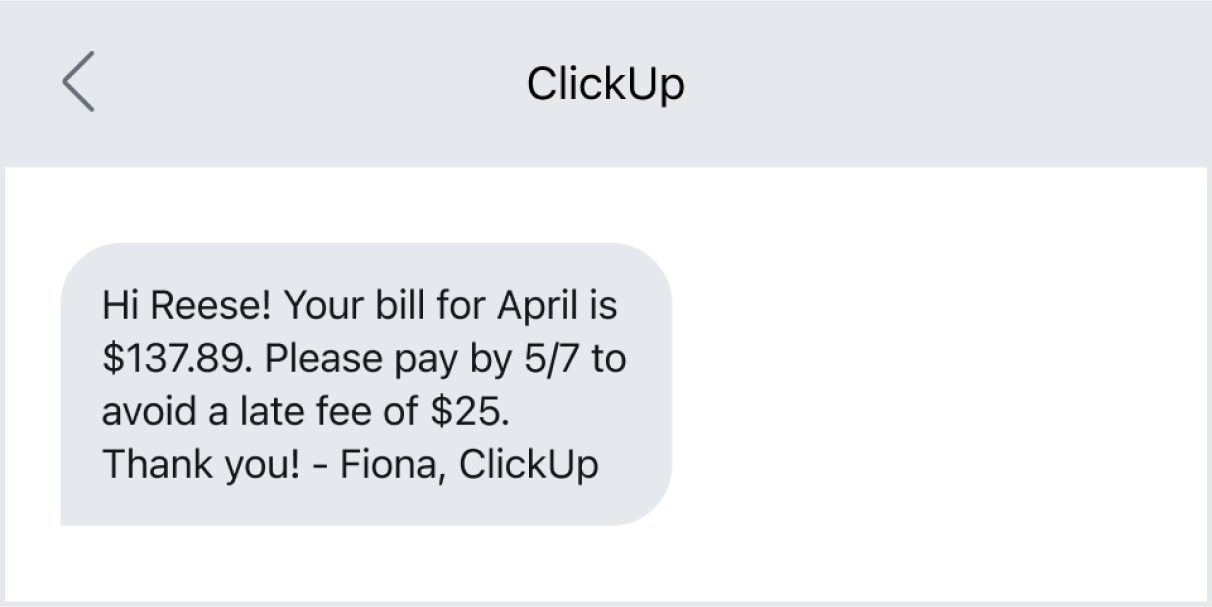The width and height of the screenshot is (1212, 607).
Task: Click the word "Your" in the message
Action: 322,306
